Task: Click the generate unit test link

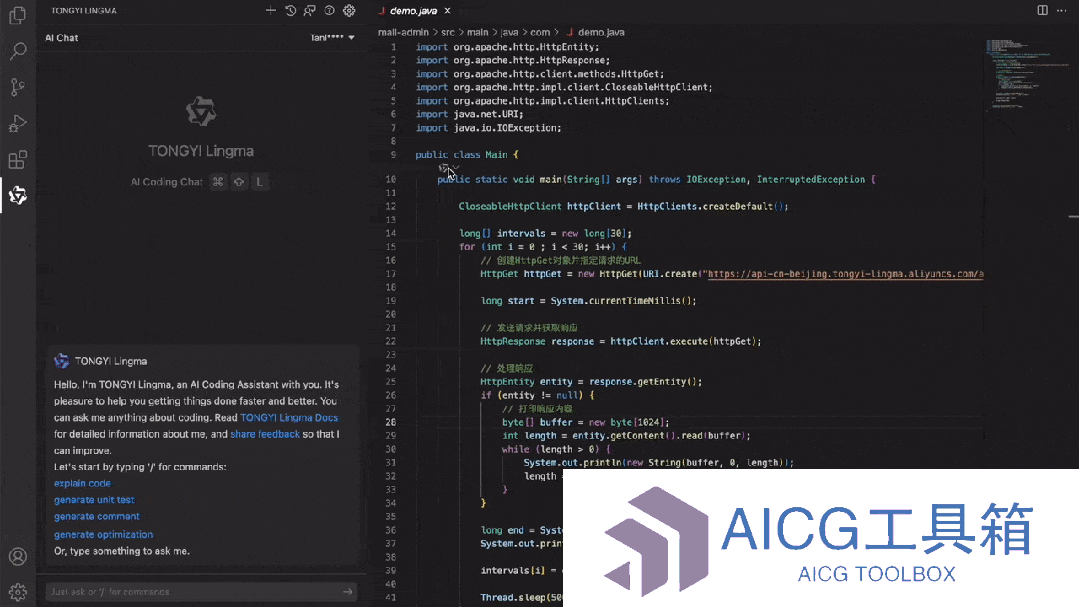Action: point(94,500)
